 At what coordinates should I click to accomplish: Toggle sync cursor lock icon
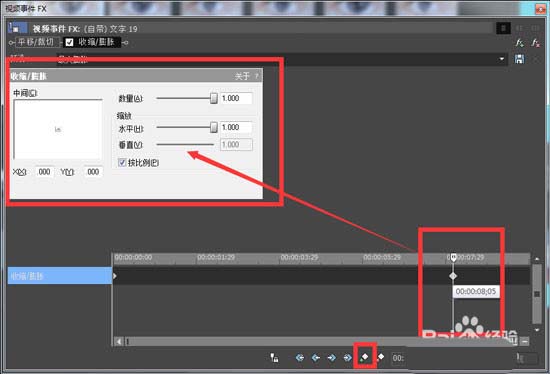click(x=274, y=358)
